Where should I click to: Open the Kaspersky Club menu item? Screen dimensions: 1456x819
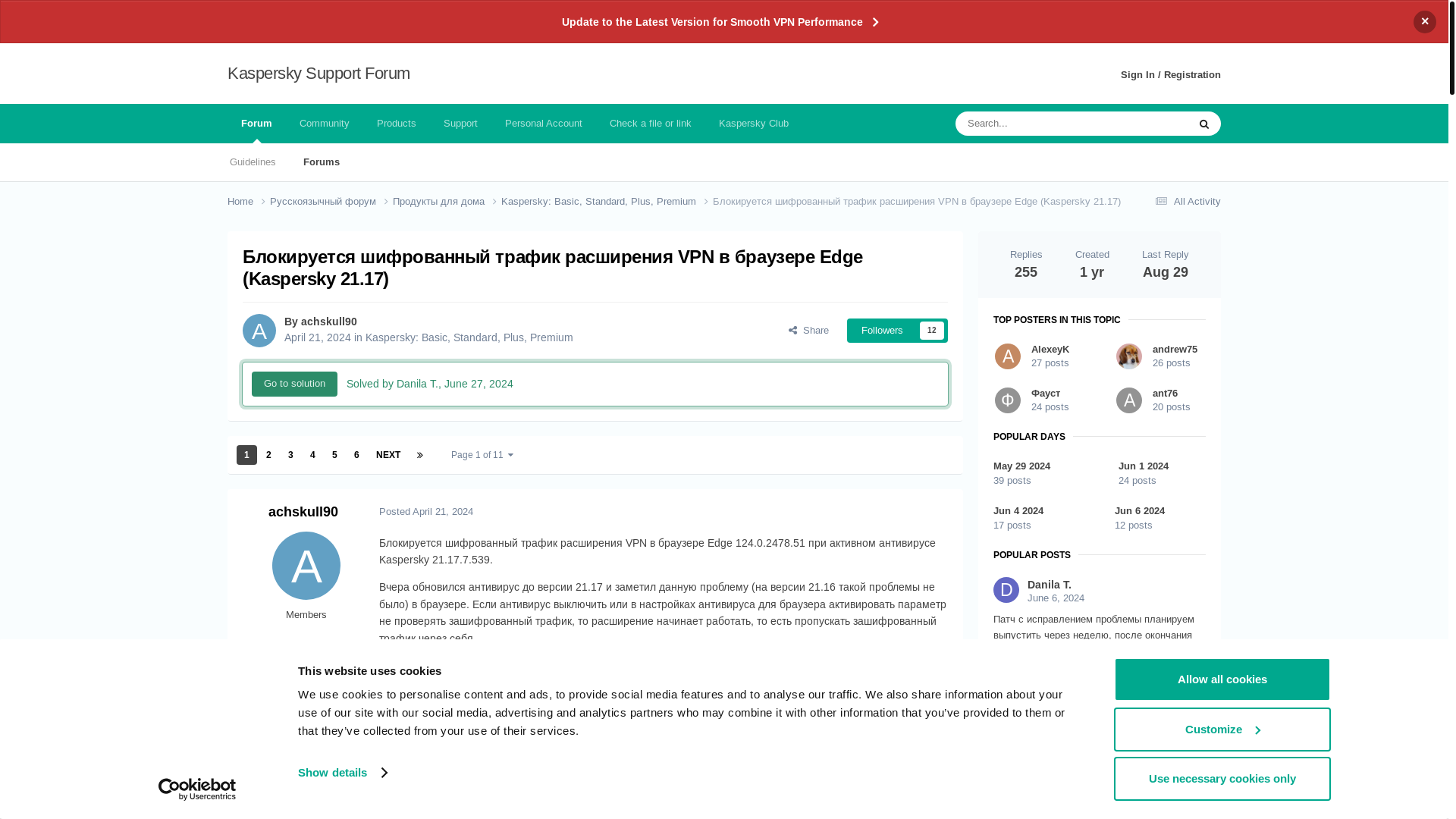click(753, 124)
